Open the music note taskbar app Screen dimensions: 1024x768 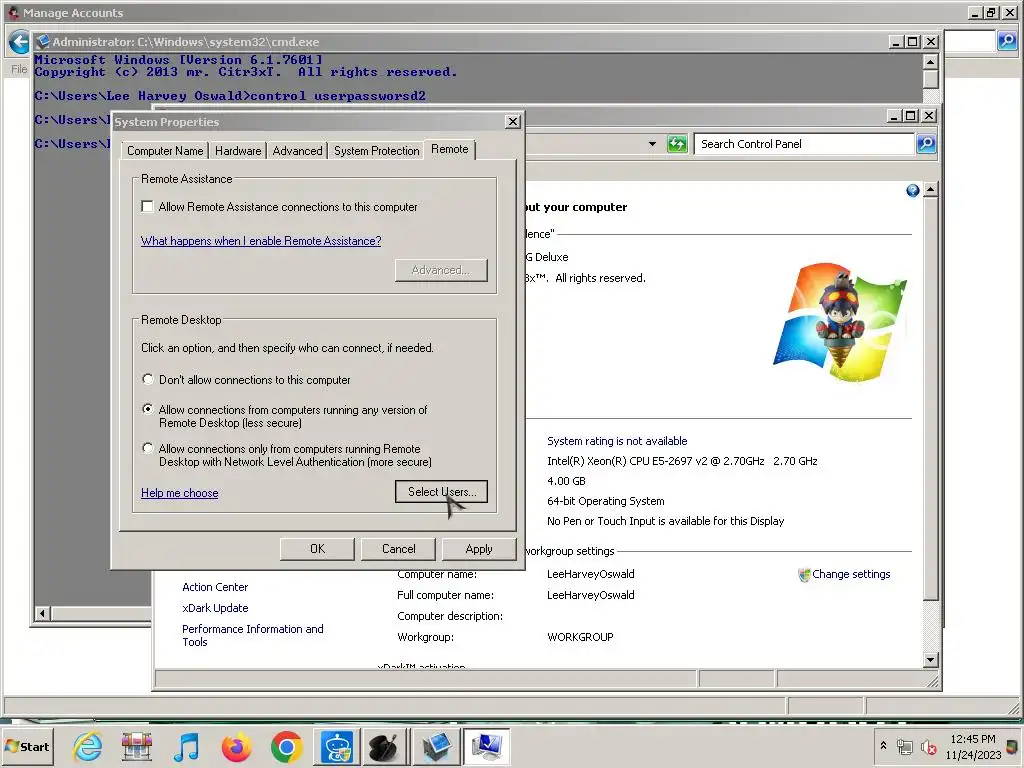tap(187, 747)
